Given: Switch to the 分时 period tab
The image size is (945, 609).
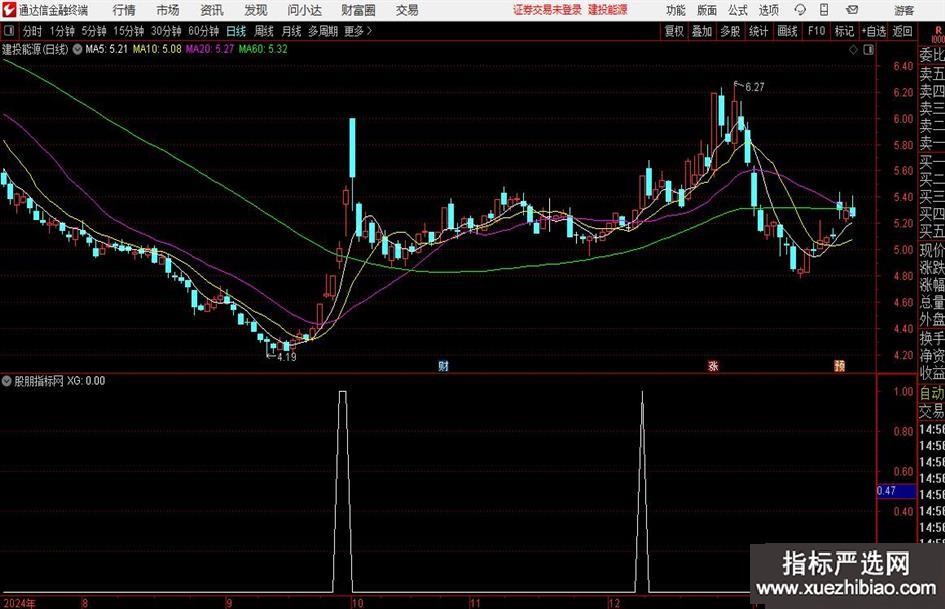Looking at the screenshot, I should (33, 31).
